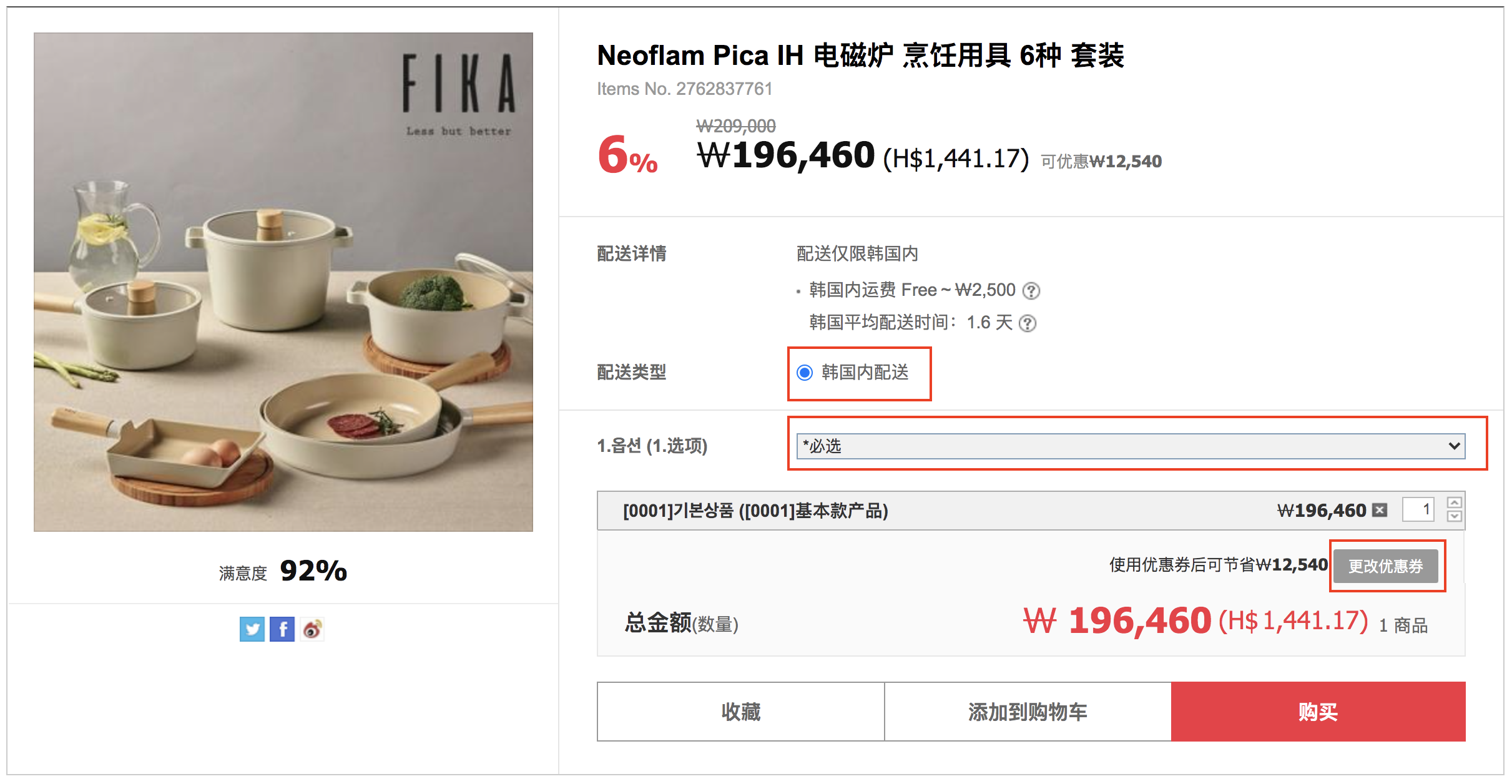Click the 可优惠₩12,540 coupon discount text

click(1101, 162)
